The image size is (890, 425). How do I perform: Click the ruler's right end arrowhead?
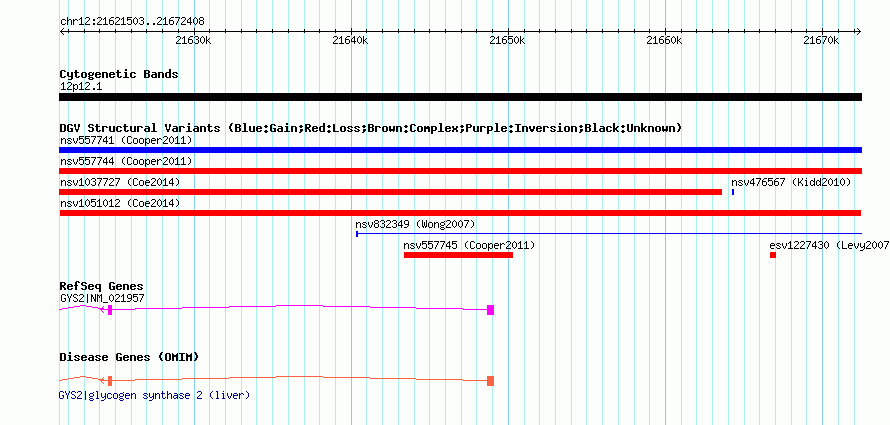point(859,32)
